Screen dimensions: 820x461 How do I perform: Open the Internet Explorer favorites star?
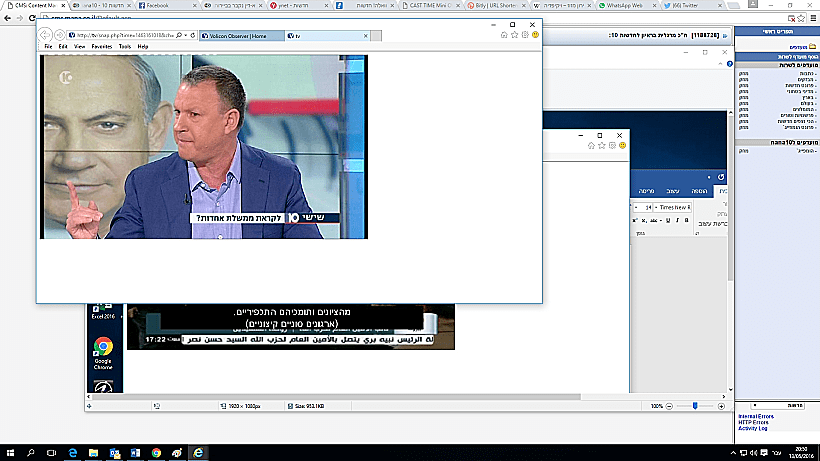point(515,35)
